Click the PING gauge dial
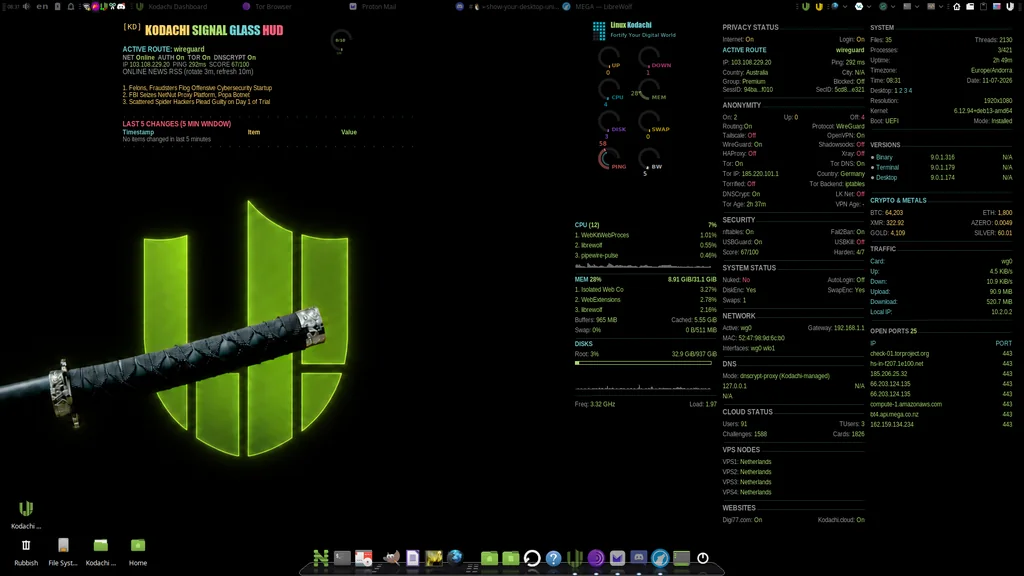1024x576 pixels. tap(609, 159)
